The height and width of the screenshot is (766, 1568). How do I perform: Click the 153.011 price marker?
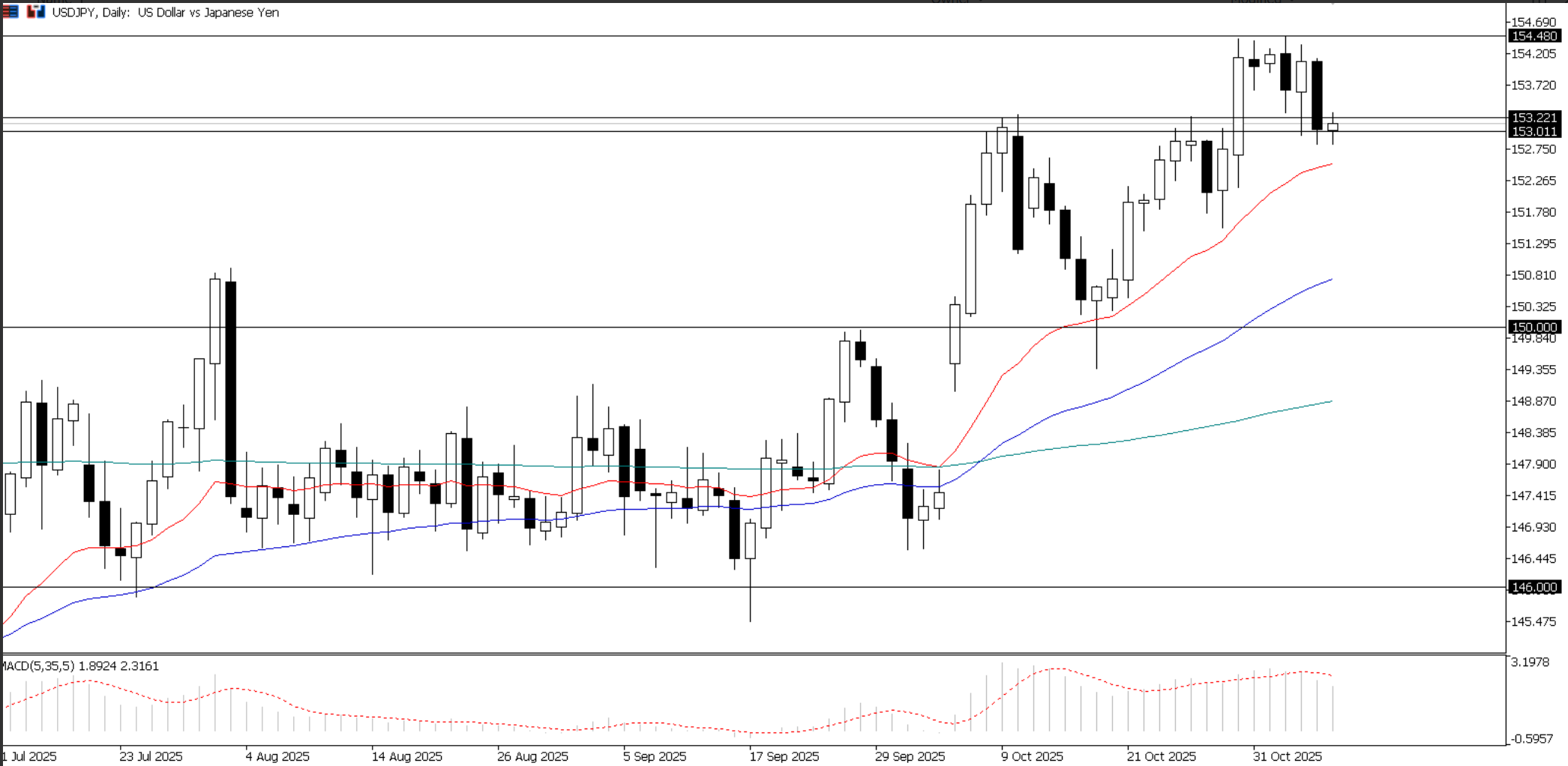pyautogui.click(x=1535, y=132)
